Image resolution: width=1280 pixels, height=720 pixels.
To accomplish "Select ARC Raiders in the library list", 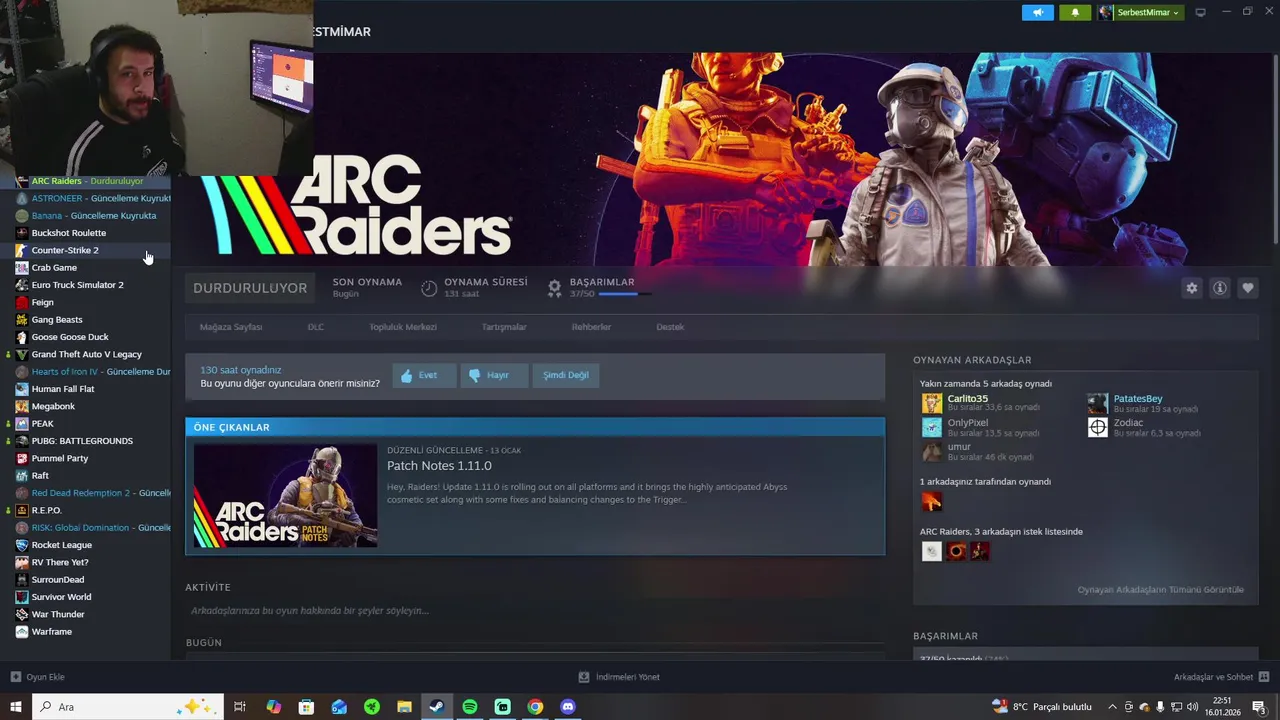I will click(85, 181).
